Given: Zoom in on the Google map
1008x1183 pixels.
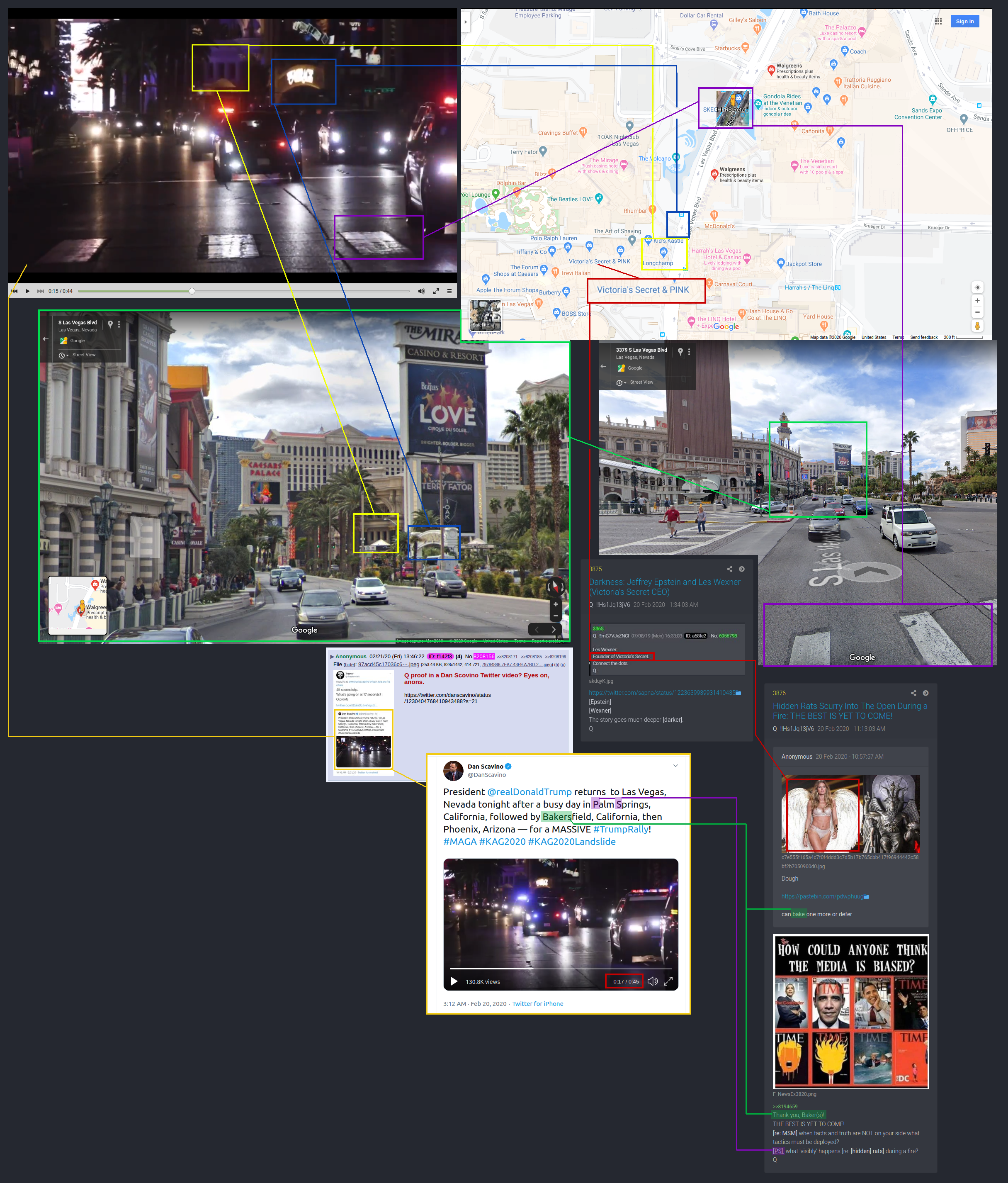Looking at the screenshot, I should 977,300.
